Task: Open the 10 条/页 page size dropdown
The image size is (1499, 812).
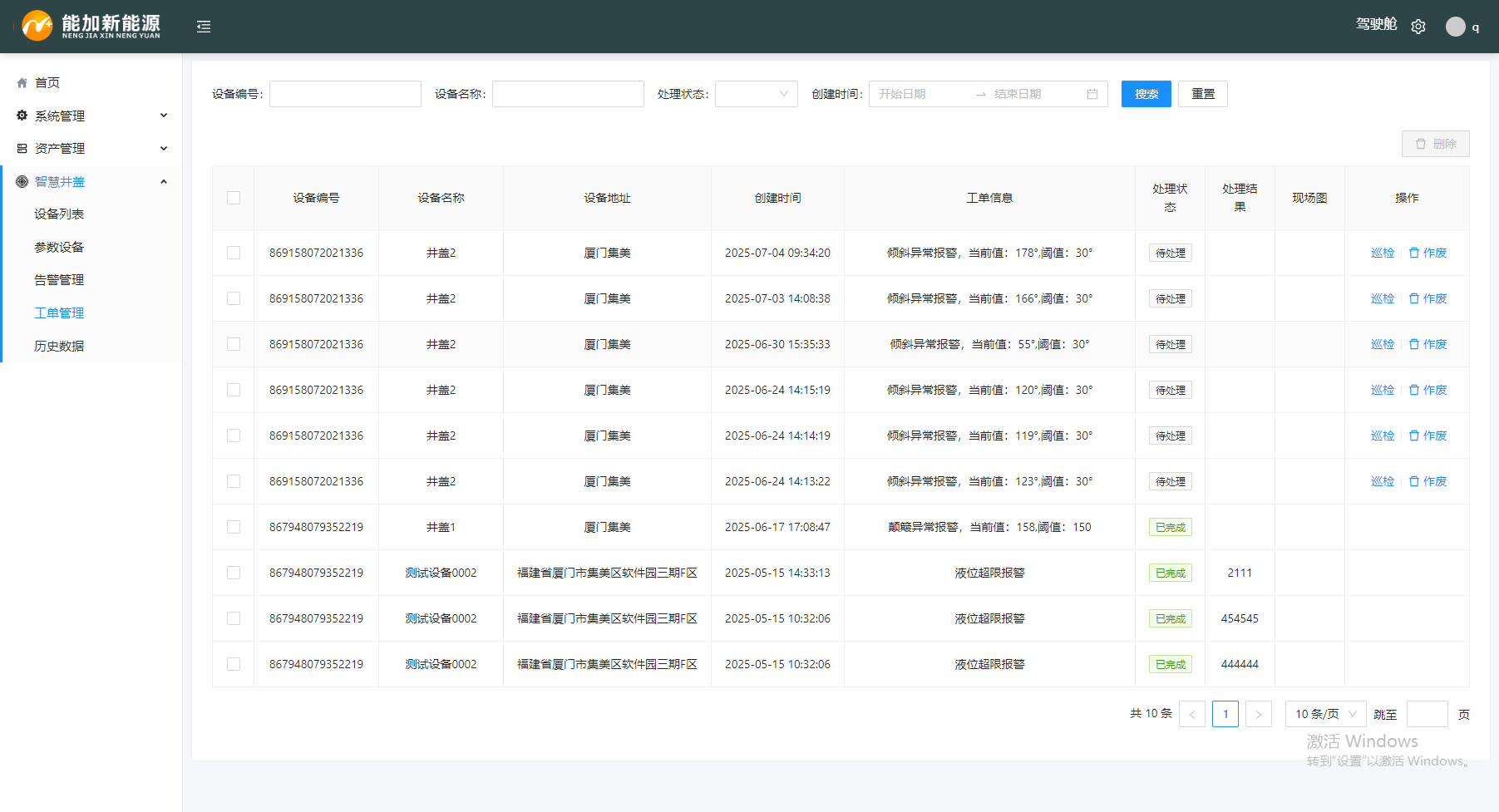Action: (1325, 714)
